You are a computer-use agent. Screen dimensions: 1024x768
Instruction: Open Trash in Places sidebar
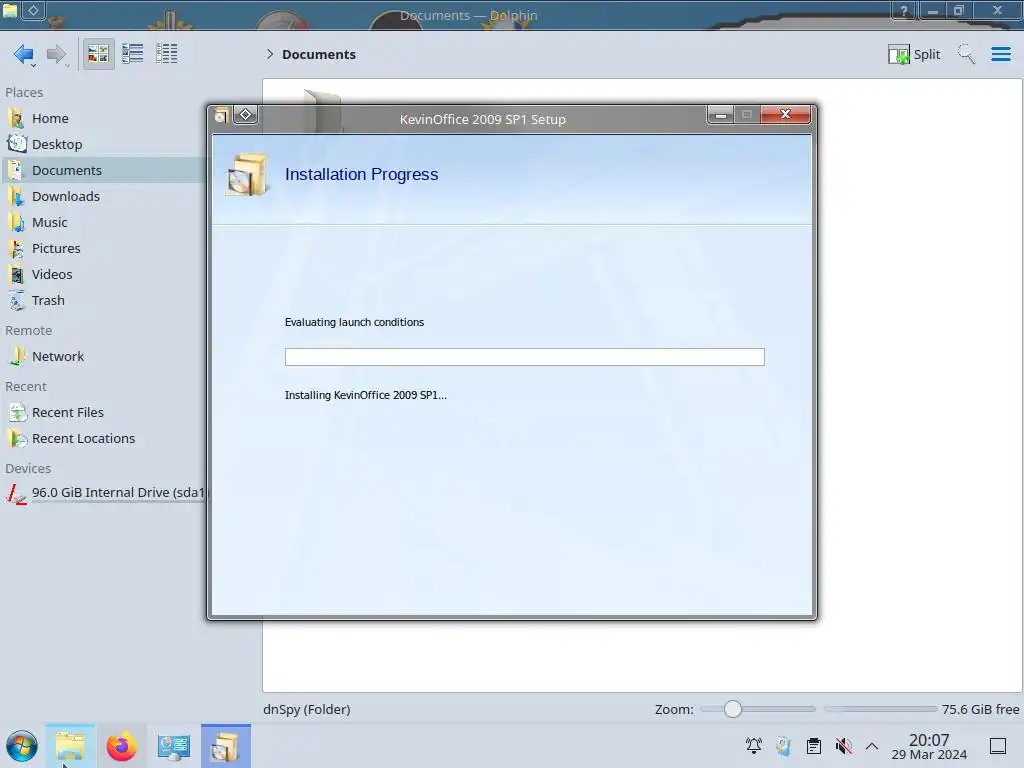point(104,301)
